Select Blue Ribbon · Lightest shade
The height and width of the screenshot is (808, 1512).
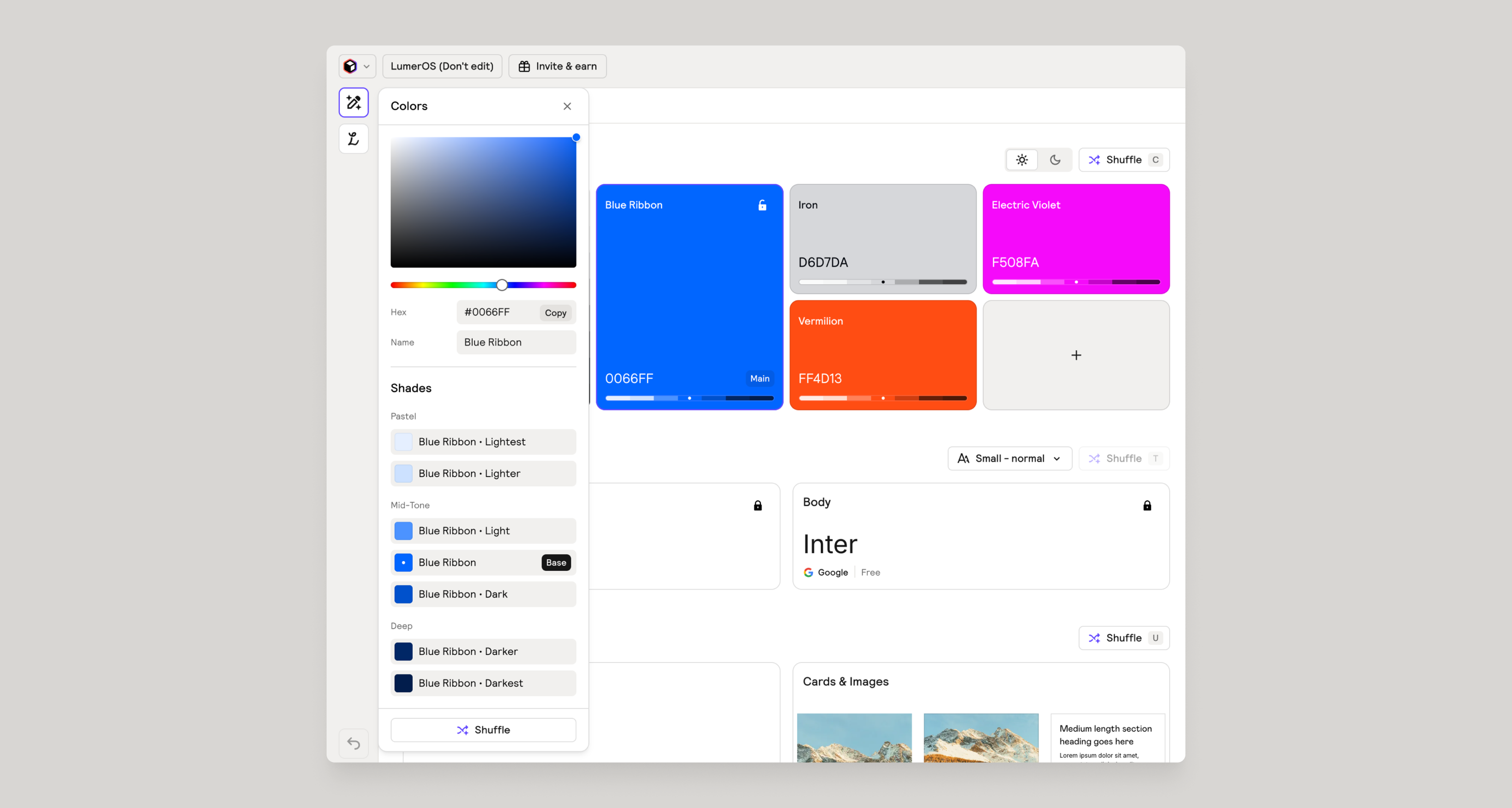(x=483, y=442)
